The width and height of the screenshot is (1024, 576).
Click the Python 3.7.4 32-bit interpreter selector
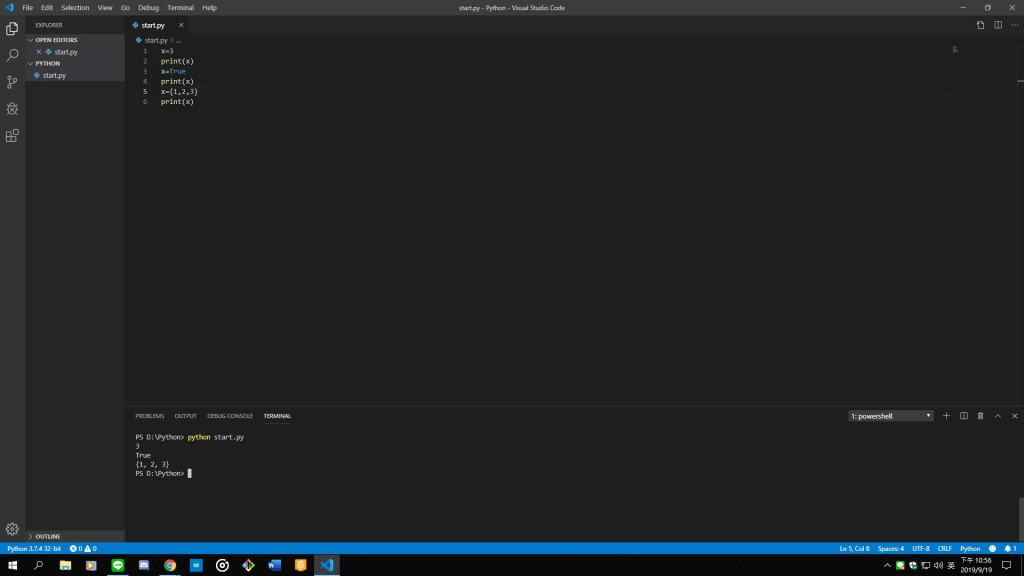point(34,549)
